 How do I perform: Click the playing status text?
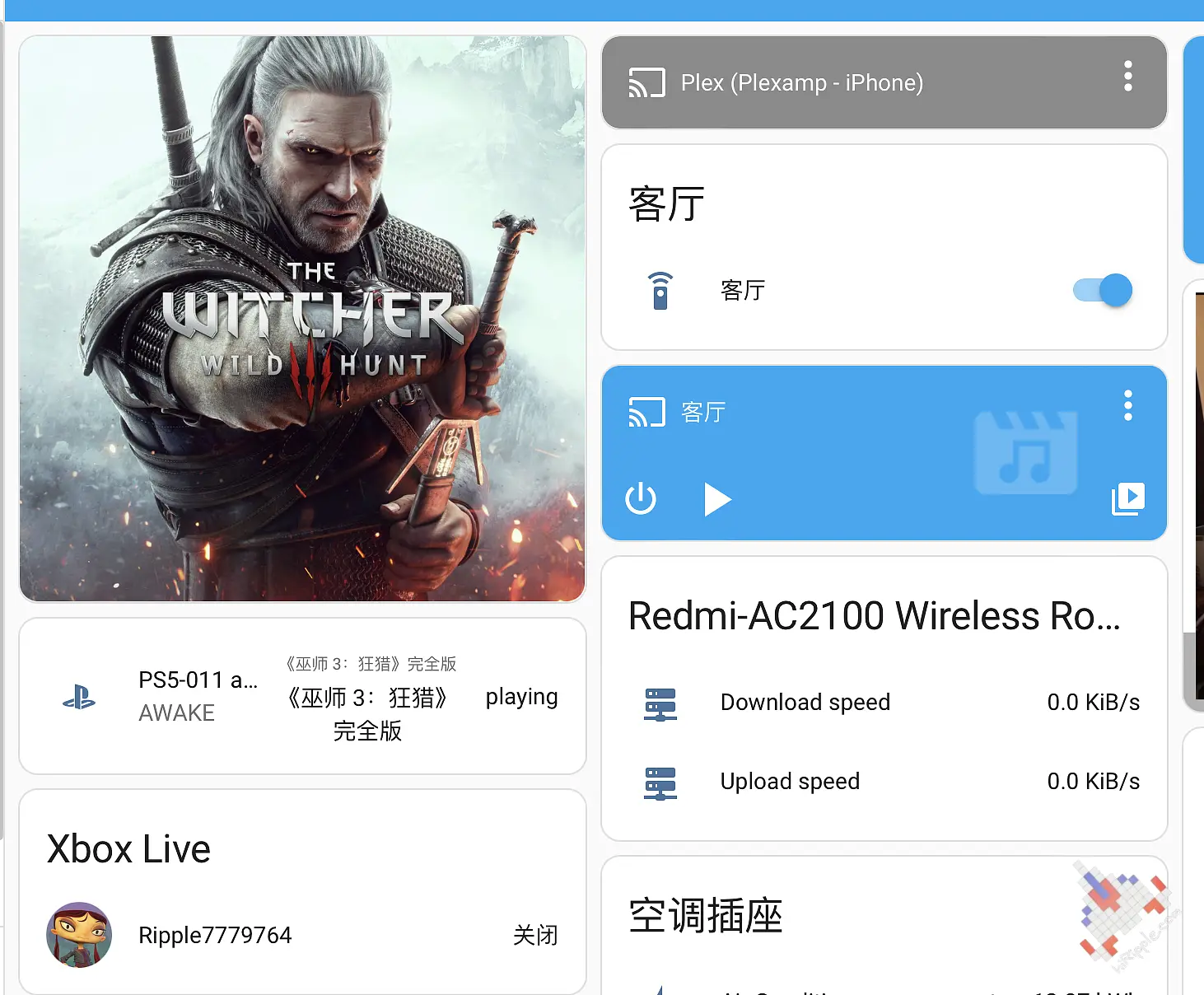click(522, 697)
